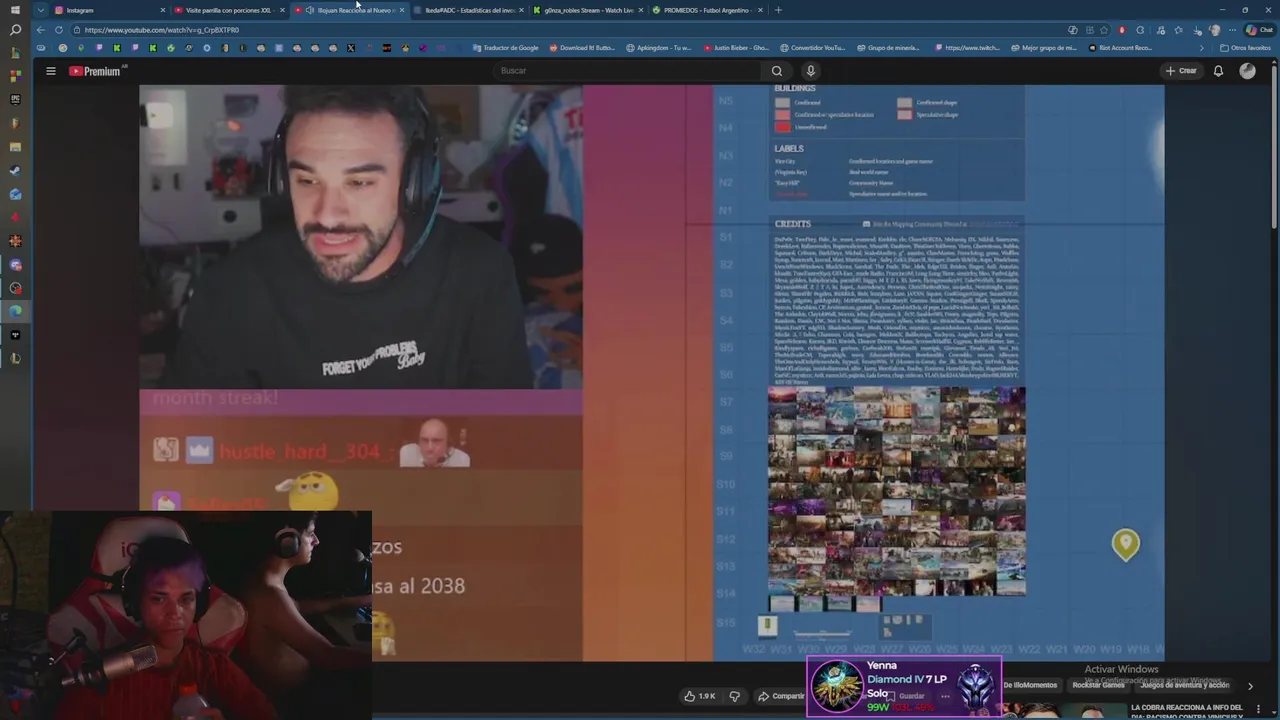Click the search magnifier button
1280x720 pixels.
tap(777, 71)
